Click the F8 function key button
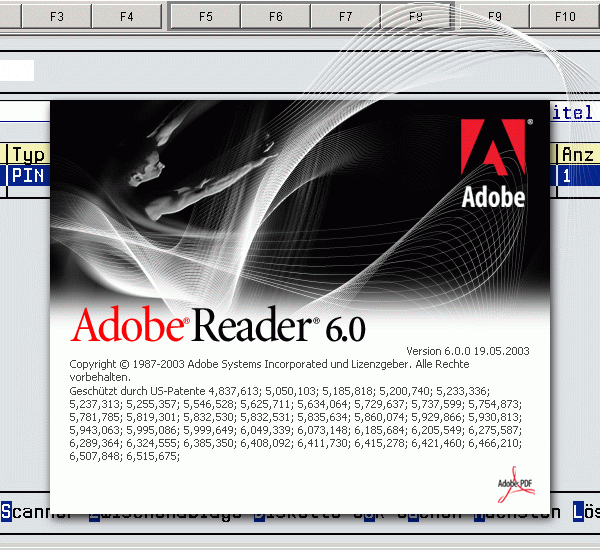The height and width of the screenshot is (550, 600). [416, 16]
